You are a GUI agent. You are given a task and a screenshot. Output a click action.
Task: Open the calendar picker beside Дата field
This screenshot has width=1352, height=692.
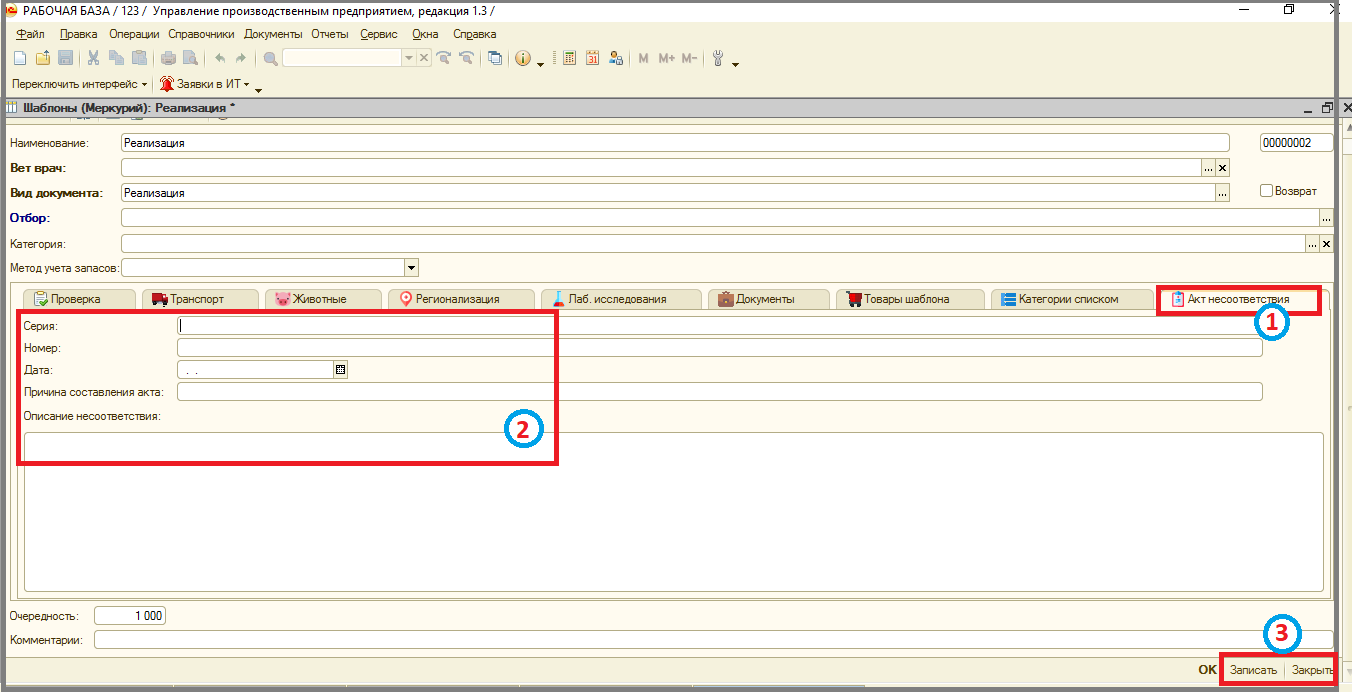(340, 370)
